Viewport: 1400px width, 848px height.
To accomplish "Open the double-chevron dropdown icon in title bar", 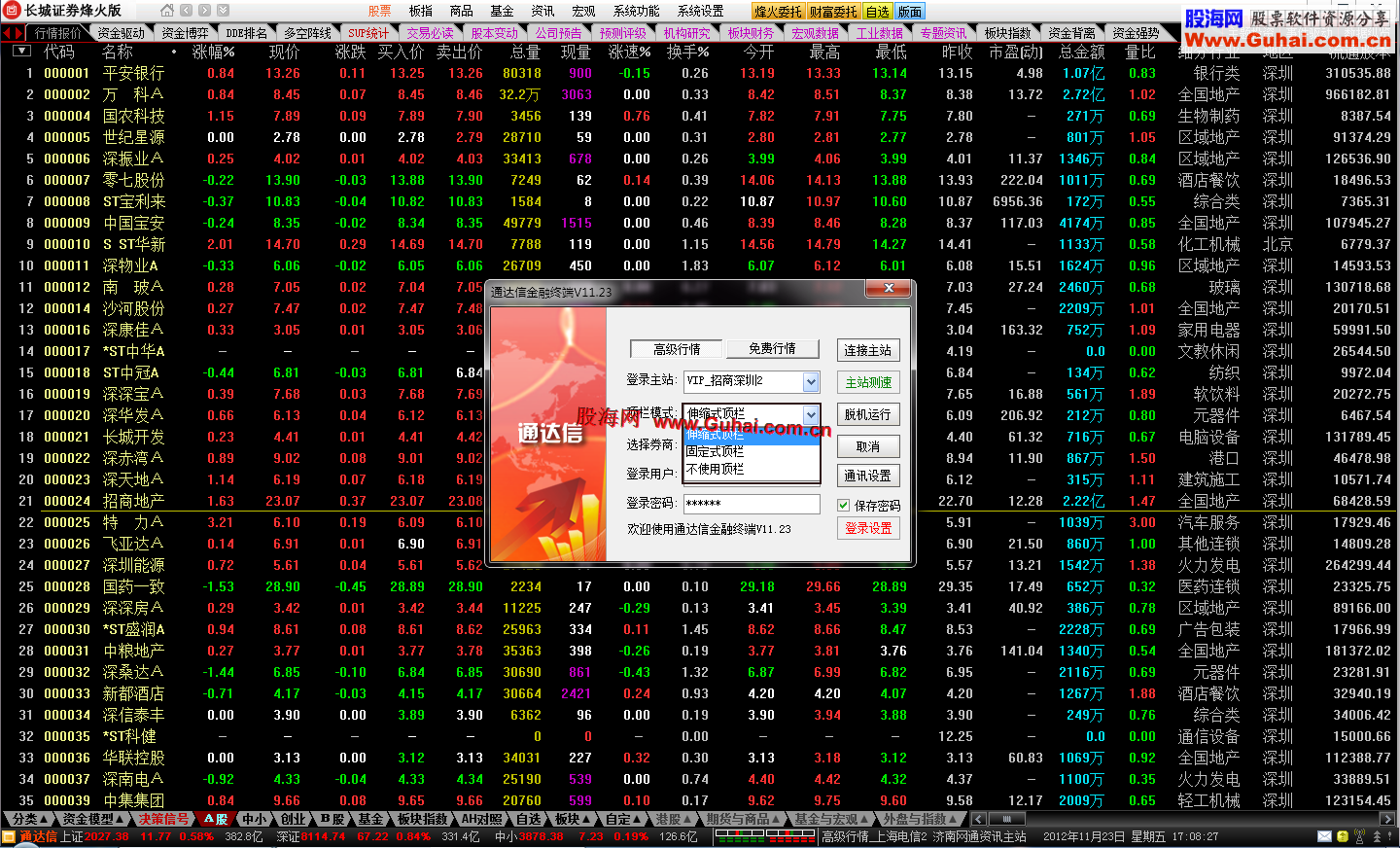I will coord(223,11).
